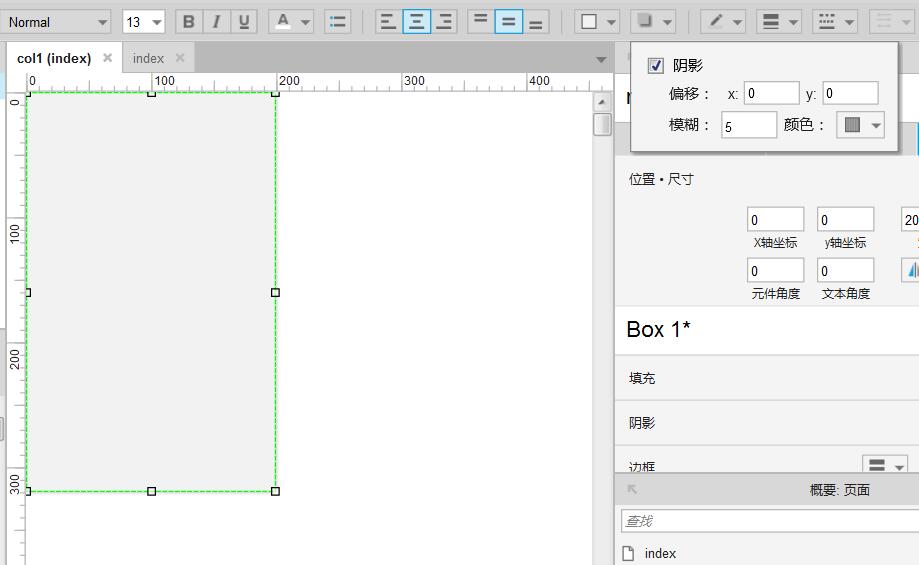Toggle underline formatting

point(244,22)
